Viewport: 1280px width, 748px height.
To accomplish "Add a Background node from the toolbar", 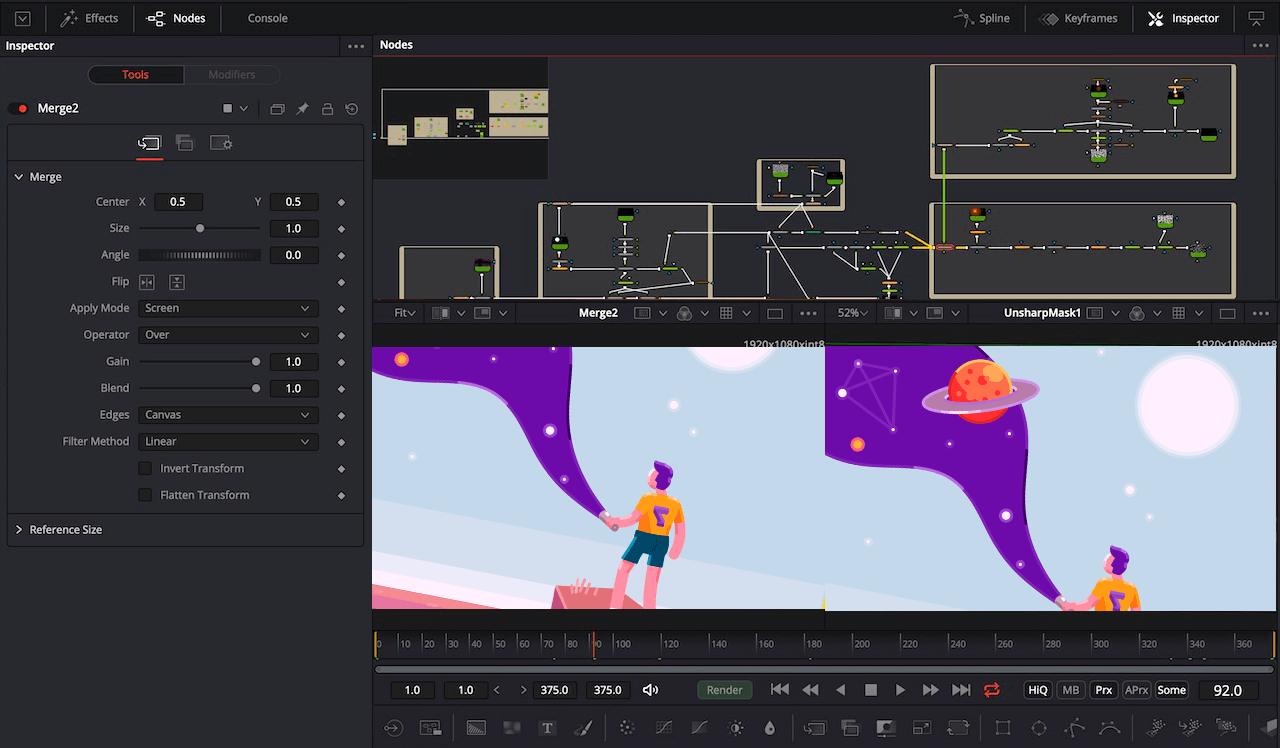I will 476,728.
